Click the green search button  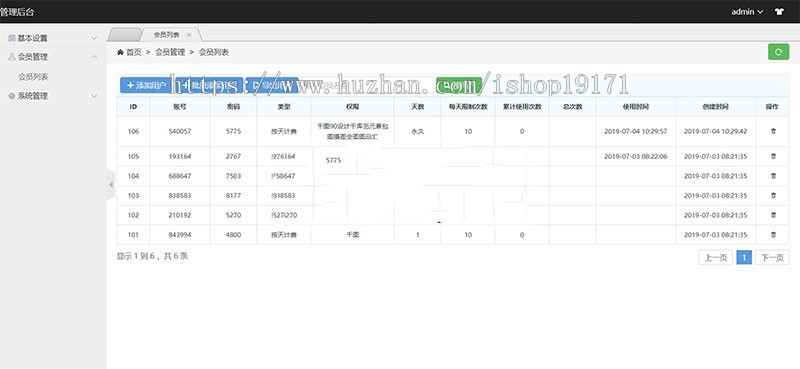coord(459,85)
